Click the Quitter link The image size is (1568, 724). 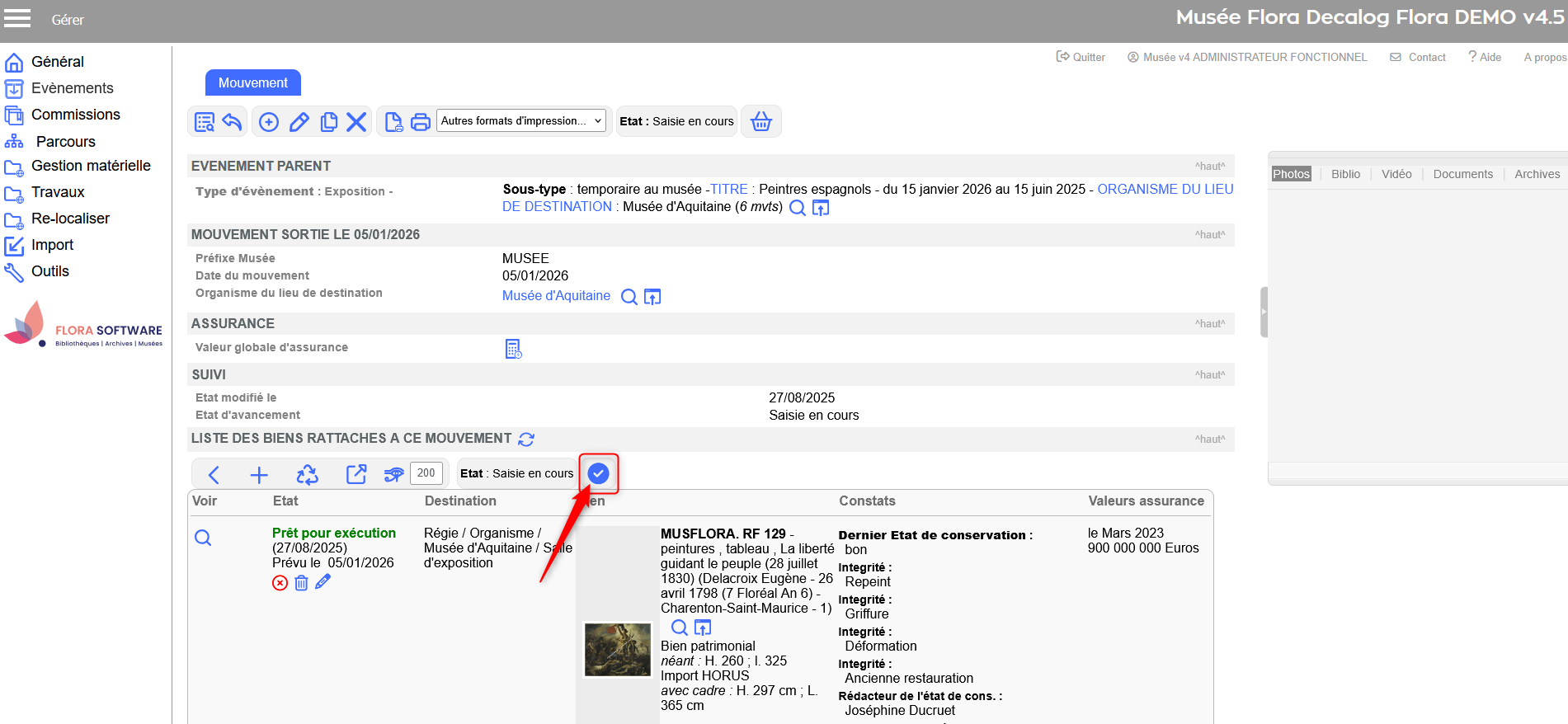(x=1081, y=57)
